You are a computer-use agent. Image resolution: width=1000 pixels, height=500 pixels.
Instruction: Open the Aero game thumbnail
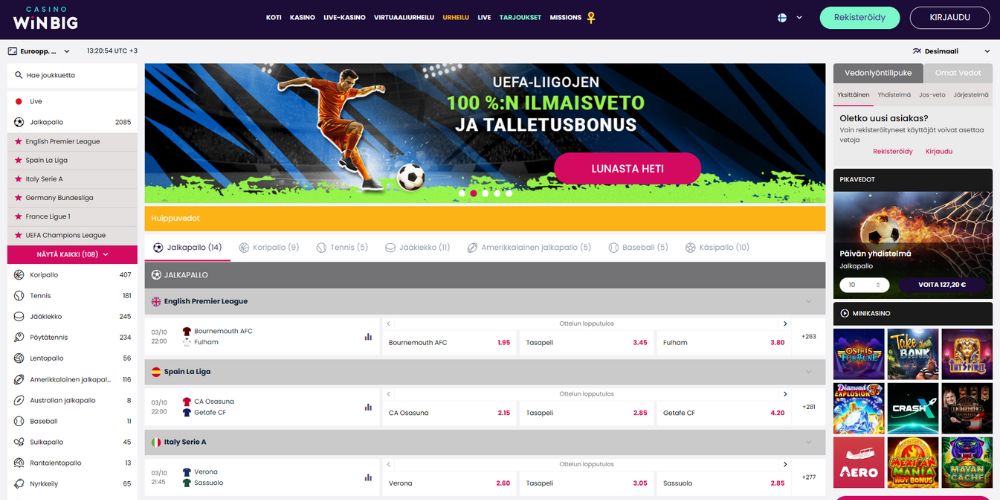[858, 462]
